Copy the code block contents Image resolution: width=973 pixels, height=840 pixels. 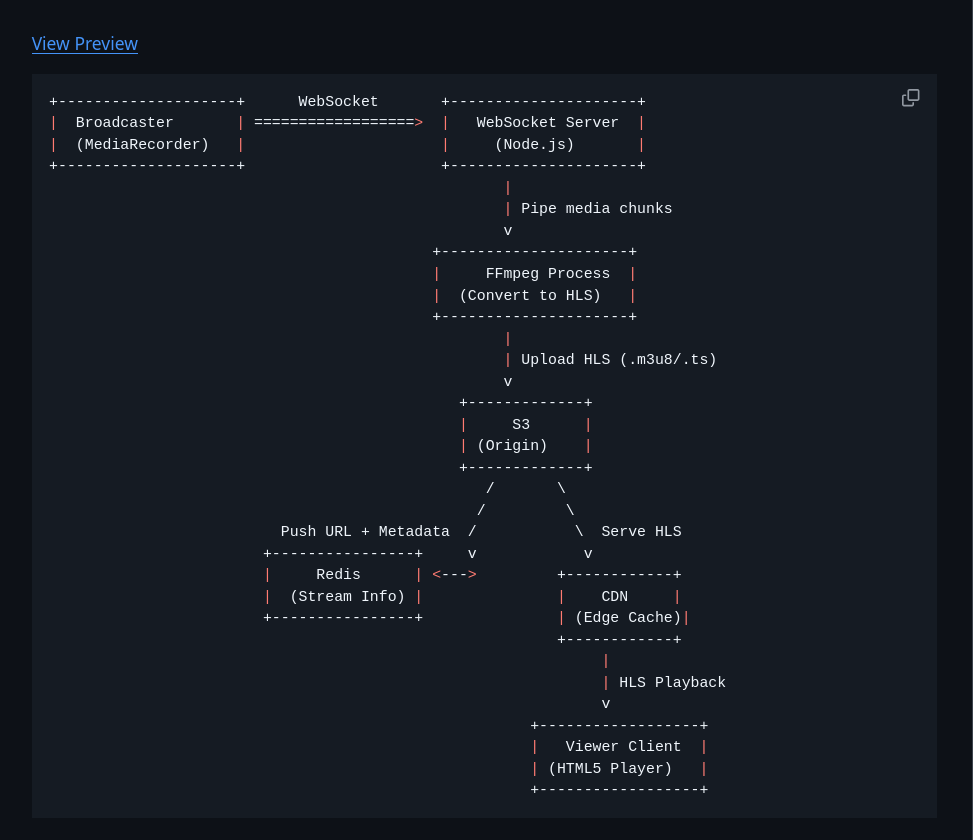pos(910,98)
